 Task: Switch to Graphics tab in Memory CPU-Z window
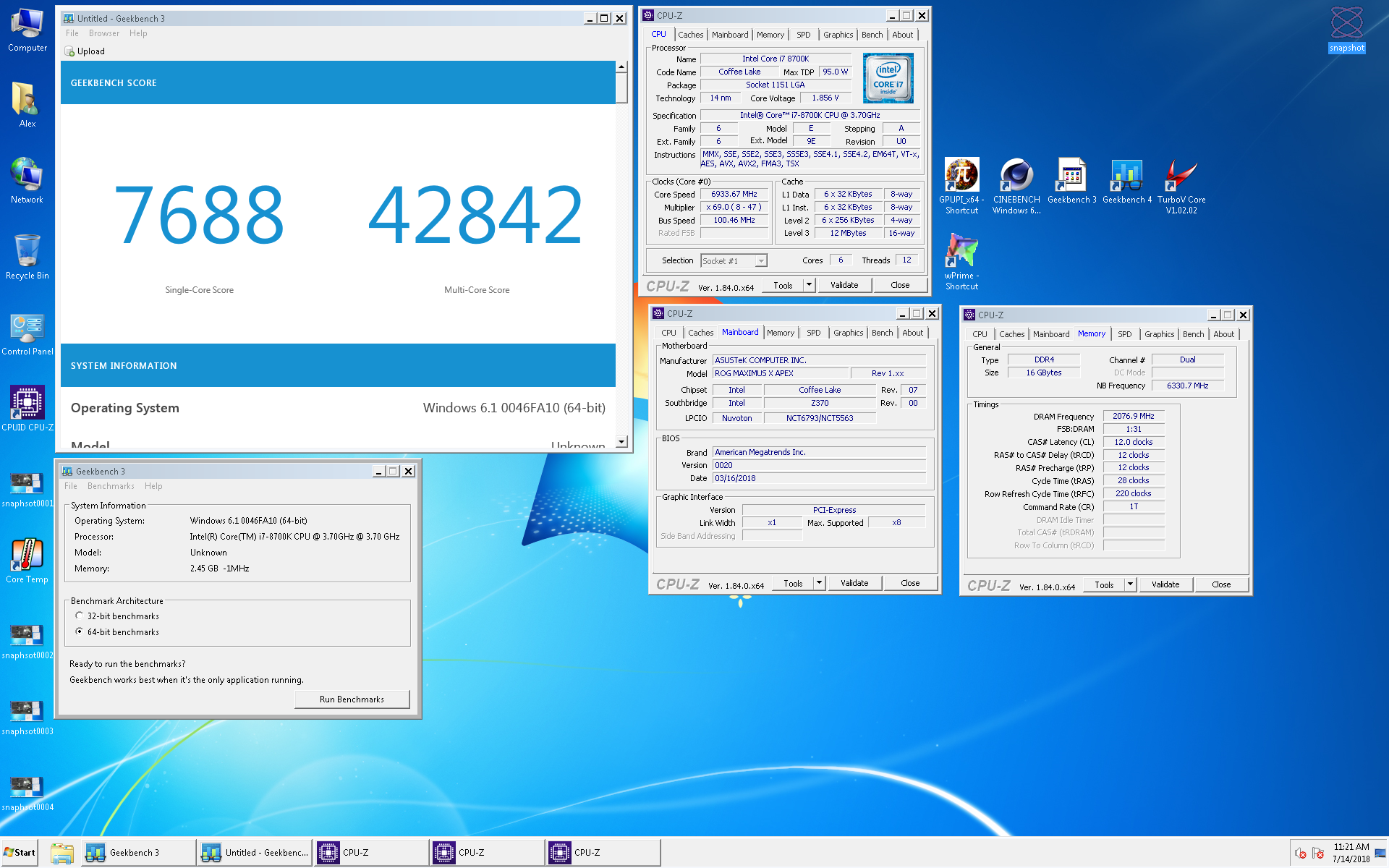[x=1159, y=334]
